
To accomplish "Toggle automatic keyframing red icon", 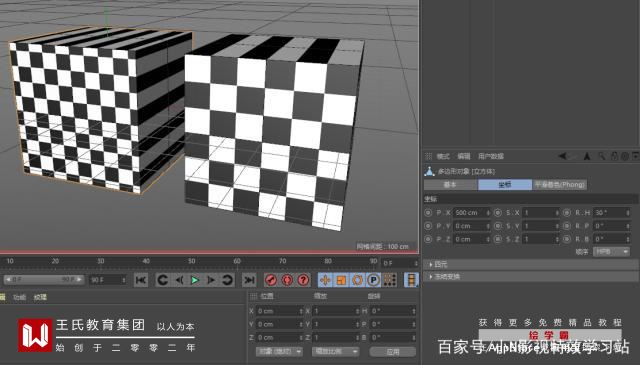I will point(287,280).
